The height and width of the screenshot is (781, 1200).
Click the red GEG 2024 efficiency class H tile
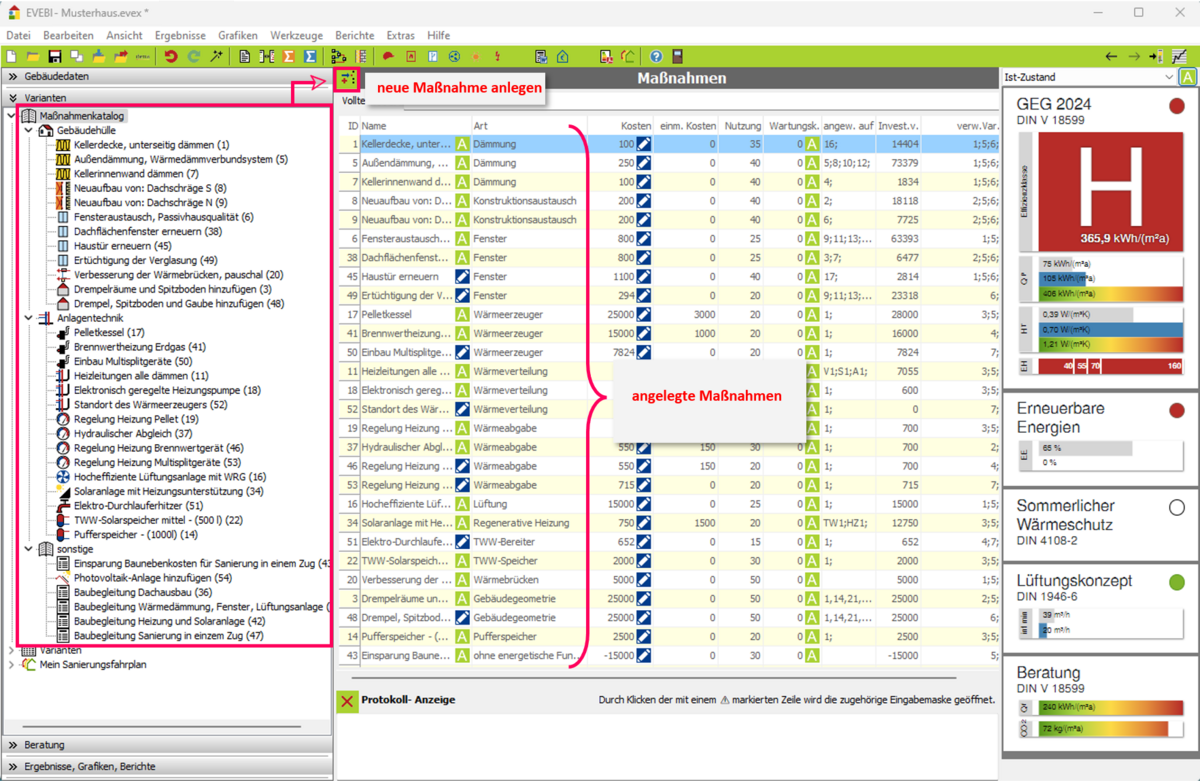[x=1110, y=192]
